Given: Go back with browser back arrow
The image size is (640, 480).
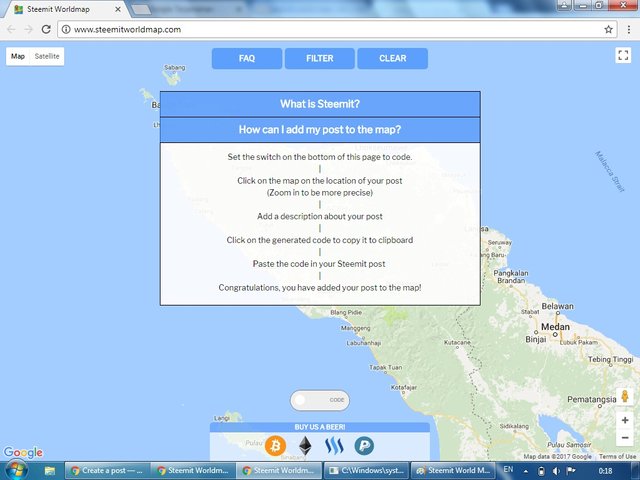Looking at the screenshot, I should pos(11,29).
